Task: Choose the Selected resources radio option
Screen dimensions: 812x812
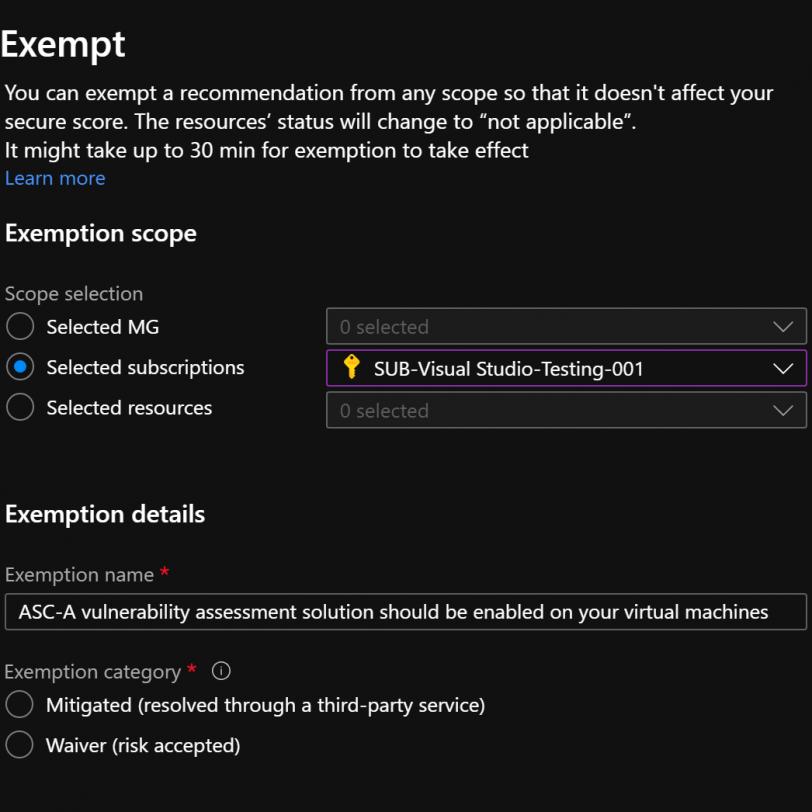Action: coord(20,407)
